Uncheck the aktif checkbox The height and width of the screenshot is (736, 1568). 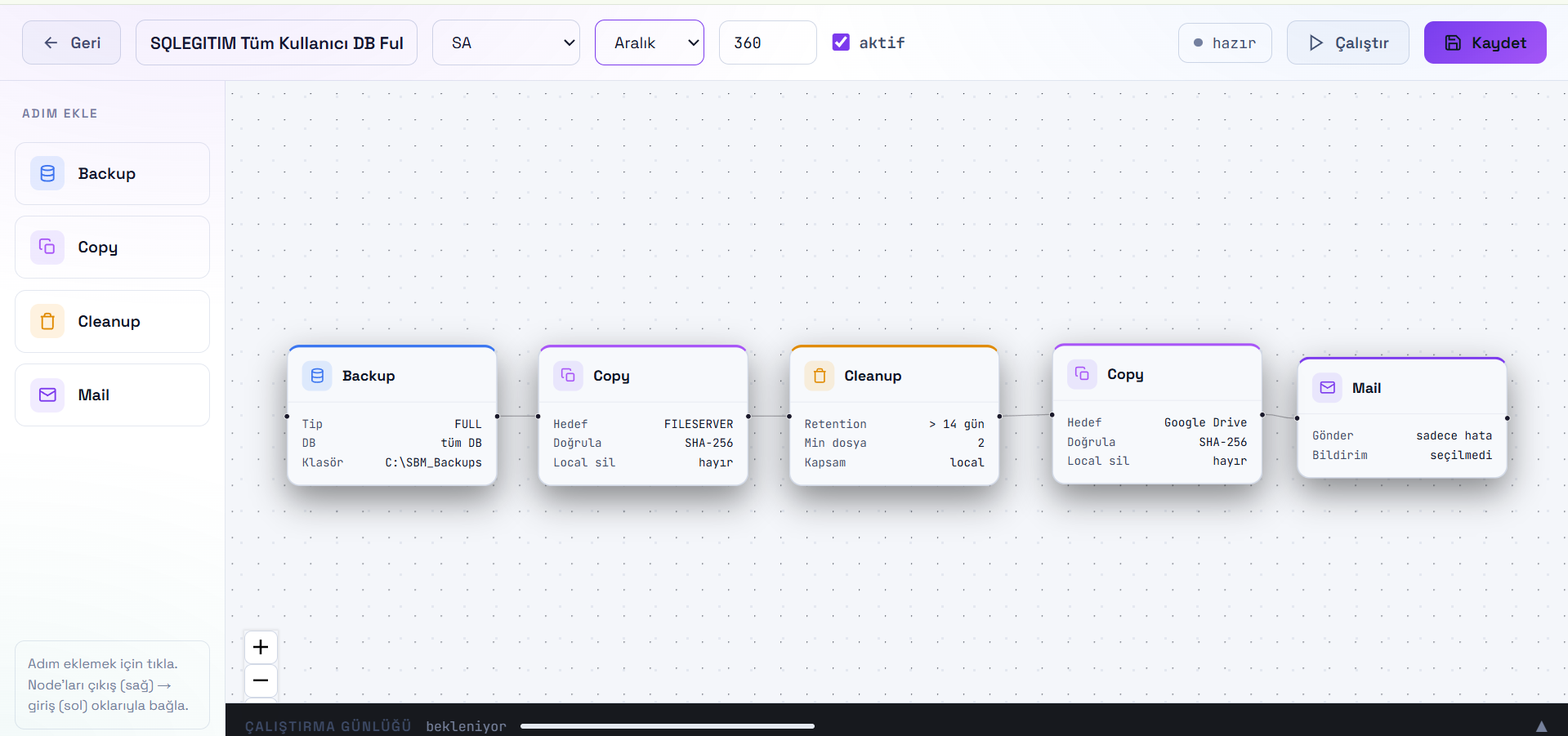841,42
